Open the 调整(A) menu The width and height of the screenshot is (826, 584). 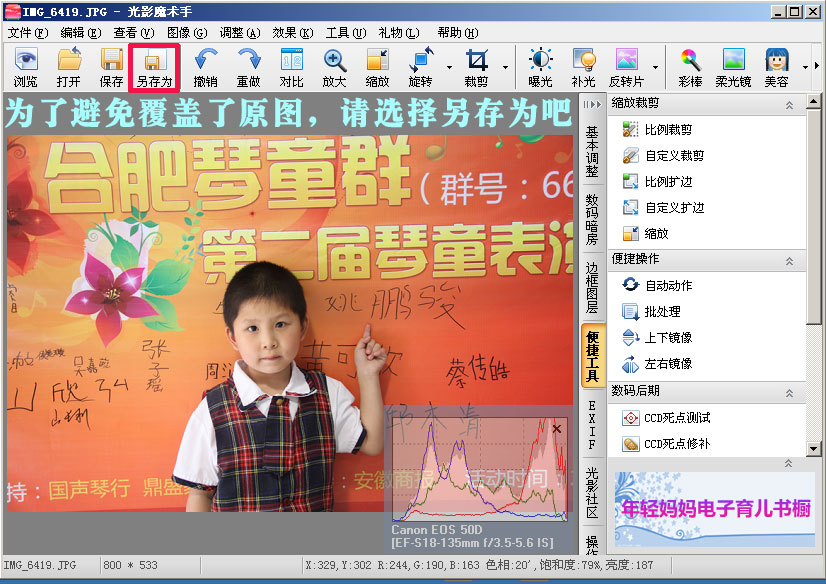click(240, 33)
